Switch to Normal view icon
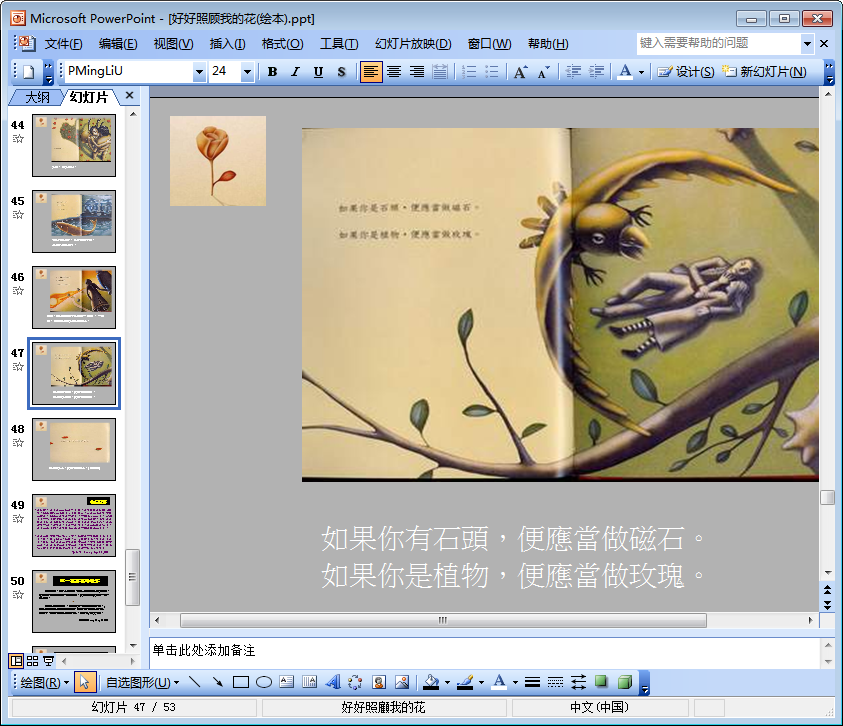 [17, 661]
